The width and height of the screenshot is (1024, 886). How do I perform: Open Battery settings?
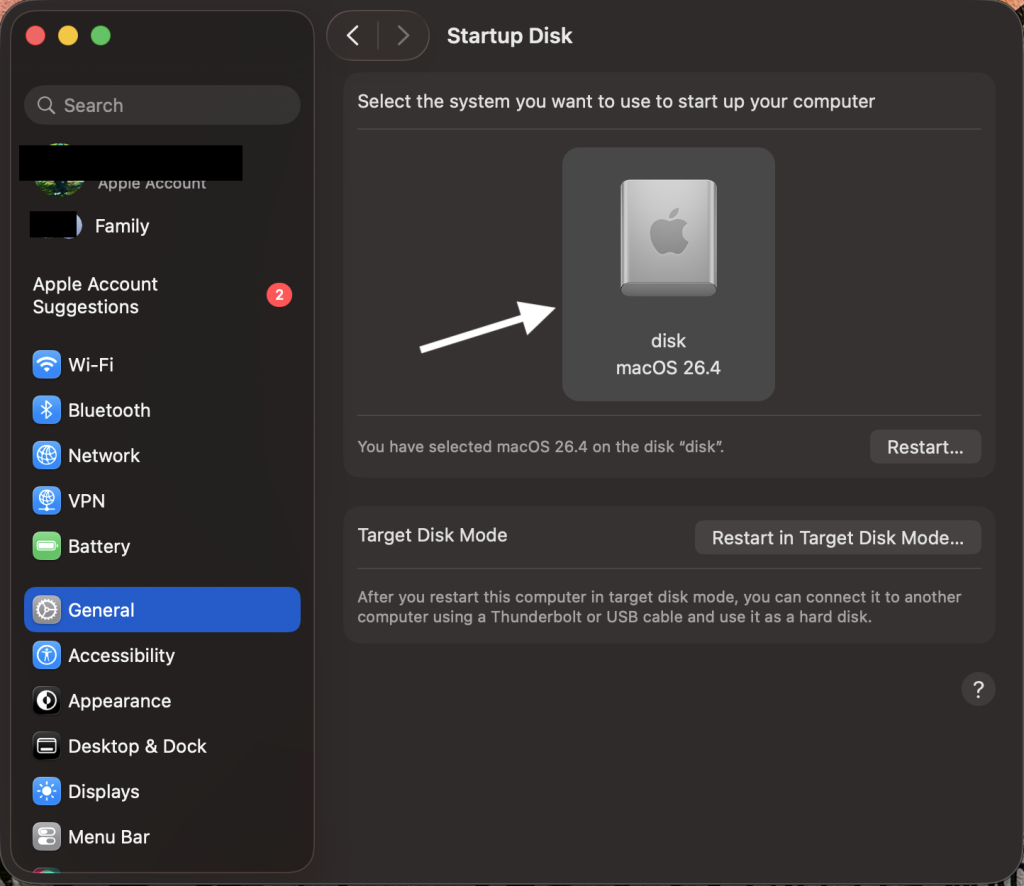(x=46, y=546)
